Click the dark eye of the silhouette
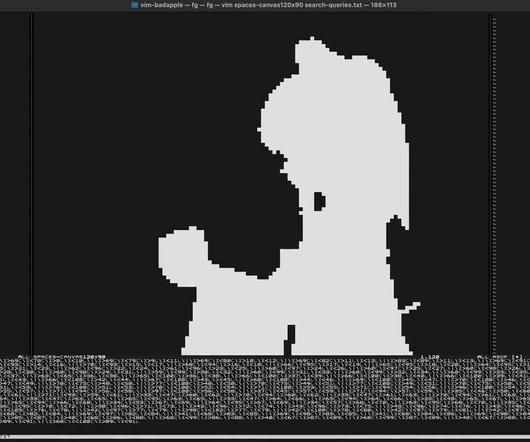The height and width of the screenshot is (442, 530). point(319,201)
